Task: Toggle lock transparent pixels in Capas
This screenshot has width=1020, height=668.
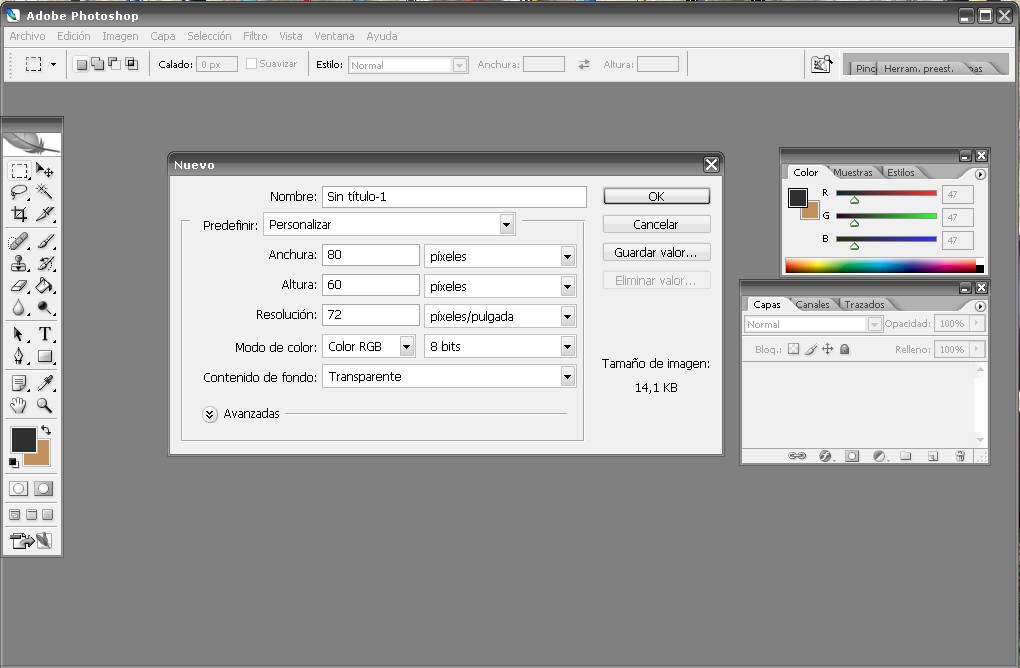Action: point(794,349)
